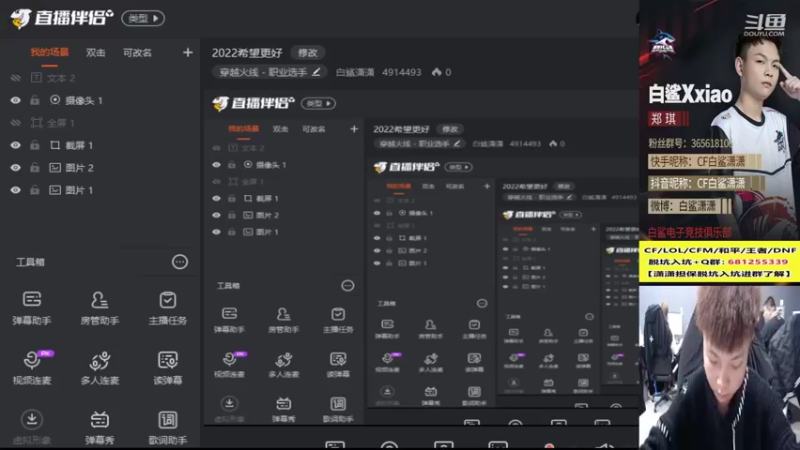Screen dimensions: 800x450
Task: Show the hidden 全屏 1 source
Action: 15,122
